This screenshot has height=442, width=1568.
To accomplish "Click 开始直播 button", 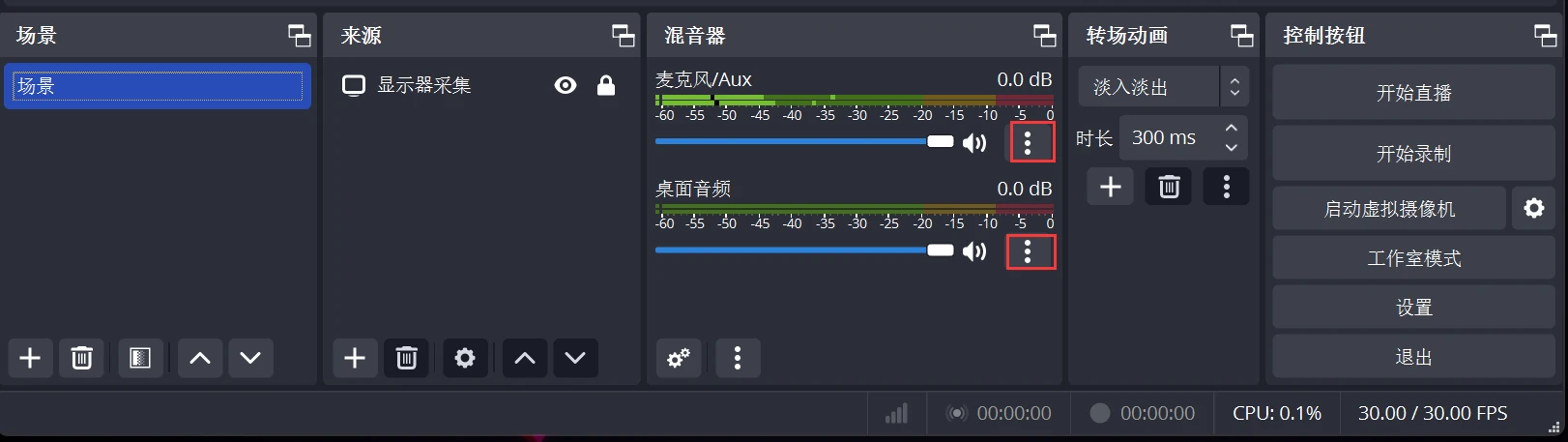I will (1413, 93).
